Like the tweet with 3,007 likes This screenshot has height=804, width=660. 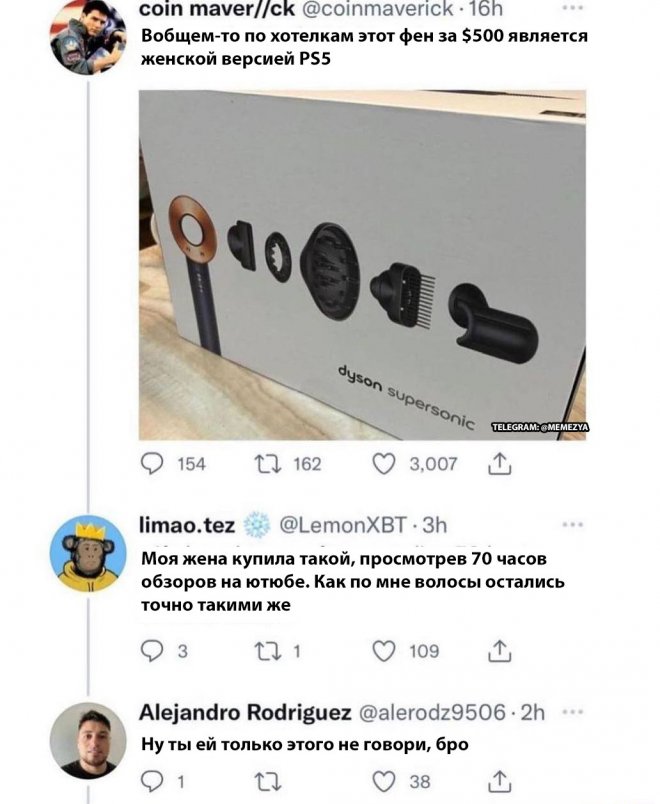pyautogui.click(x=384, y=462)
